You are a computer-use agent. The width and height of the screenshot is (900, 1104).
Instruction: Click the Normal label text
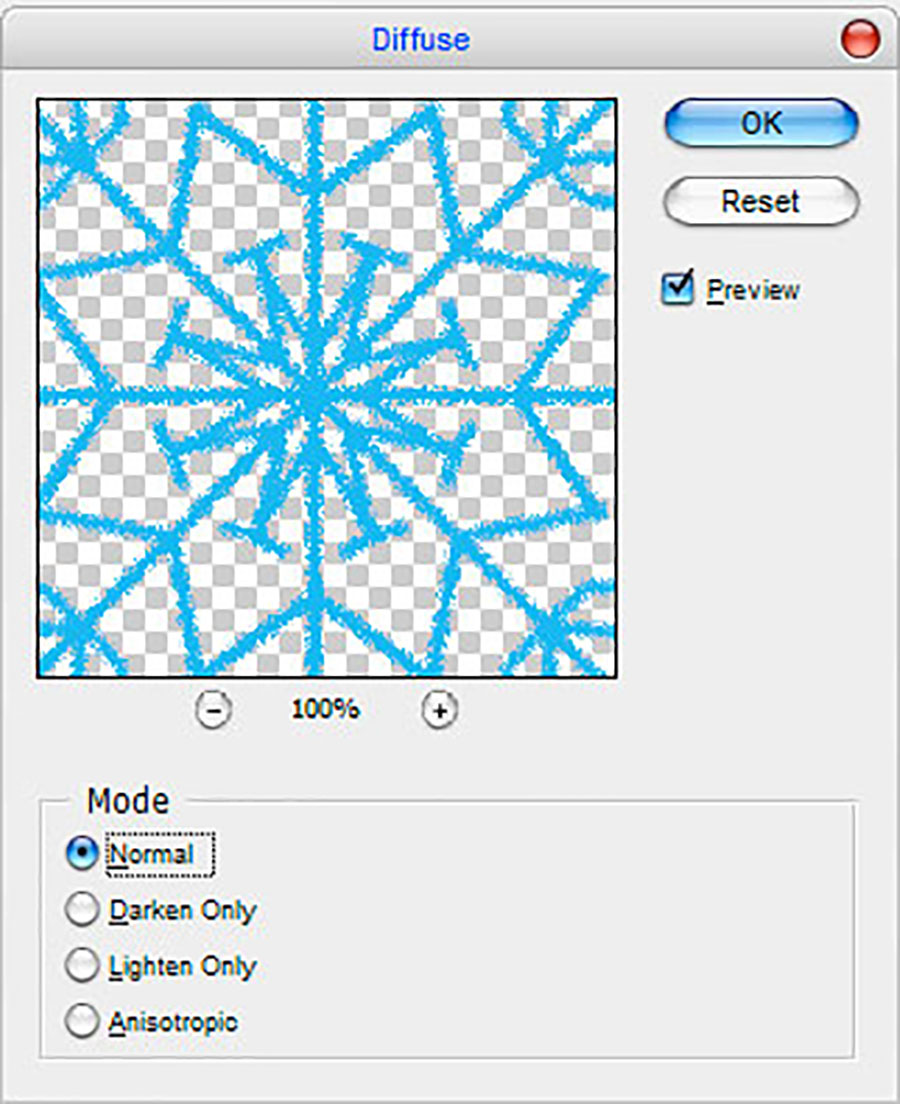point(151,855)
